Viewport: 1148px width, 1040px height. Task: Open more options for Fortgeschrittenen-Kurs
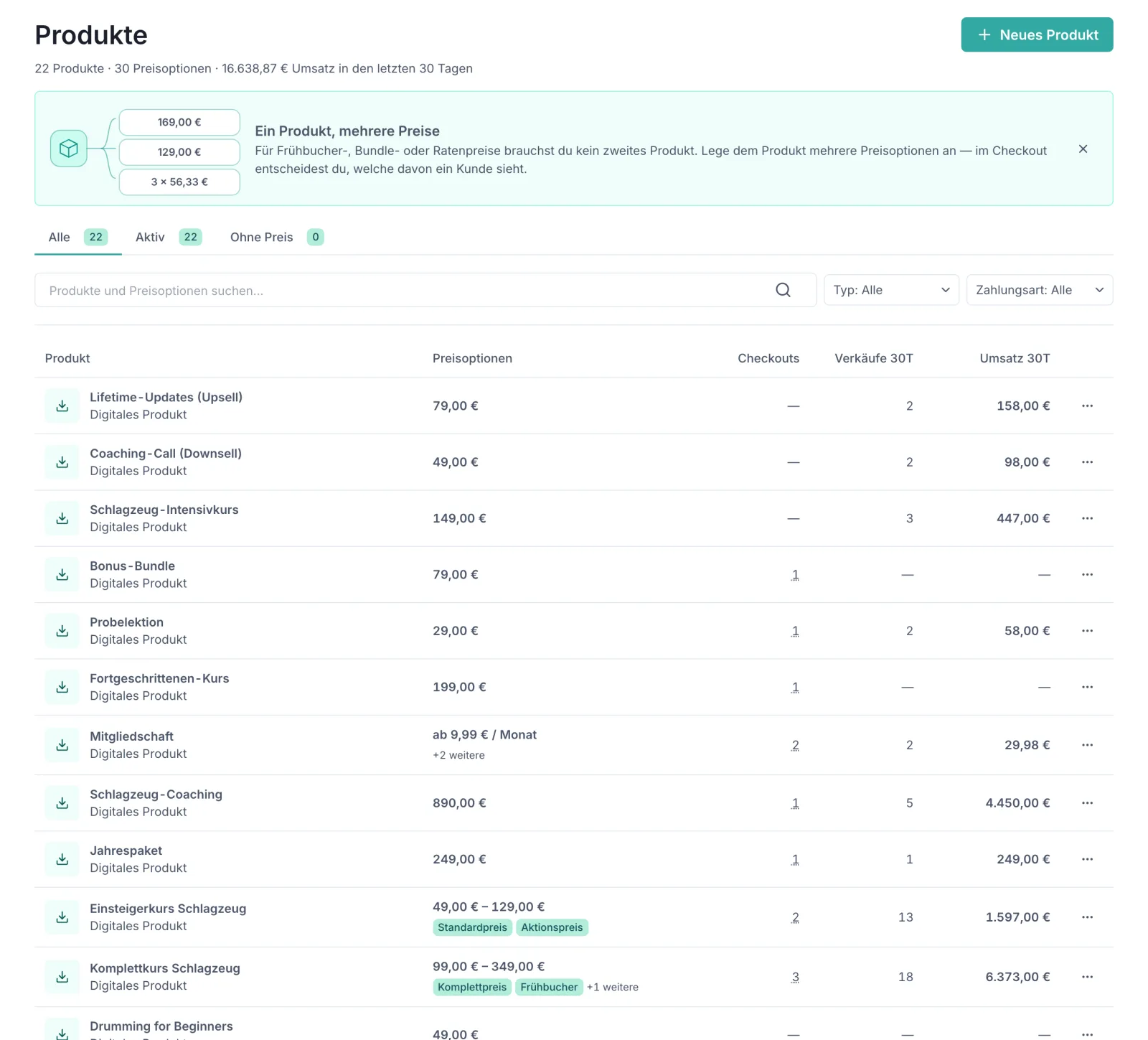1087,687
